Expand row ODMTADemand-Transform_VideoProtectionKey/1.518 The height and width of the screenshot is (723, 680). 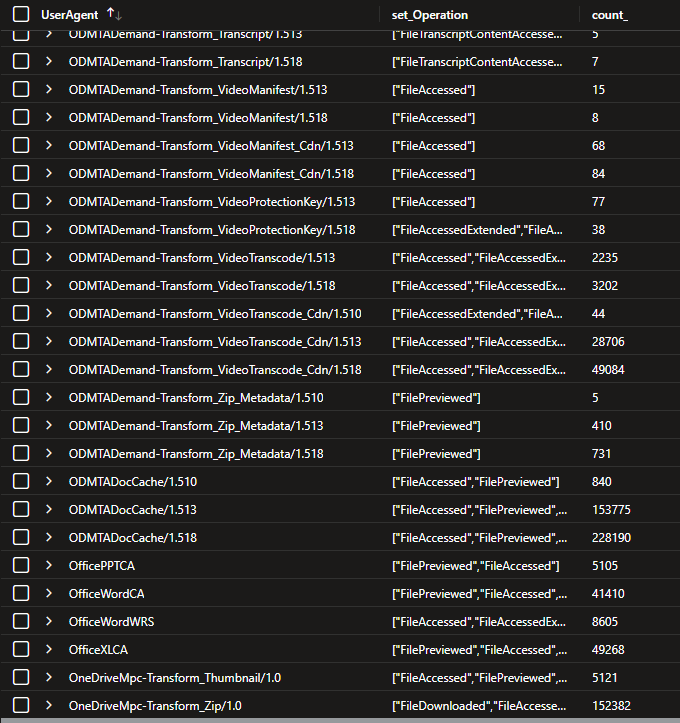(49, 230)
